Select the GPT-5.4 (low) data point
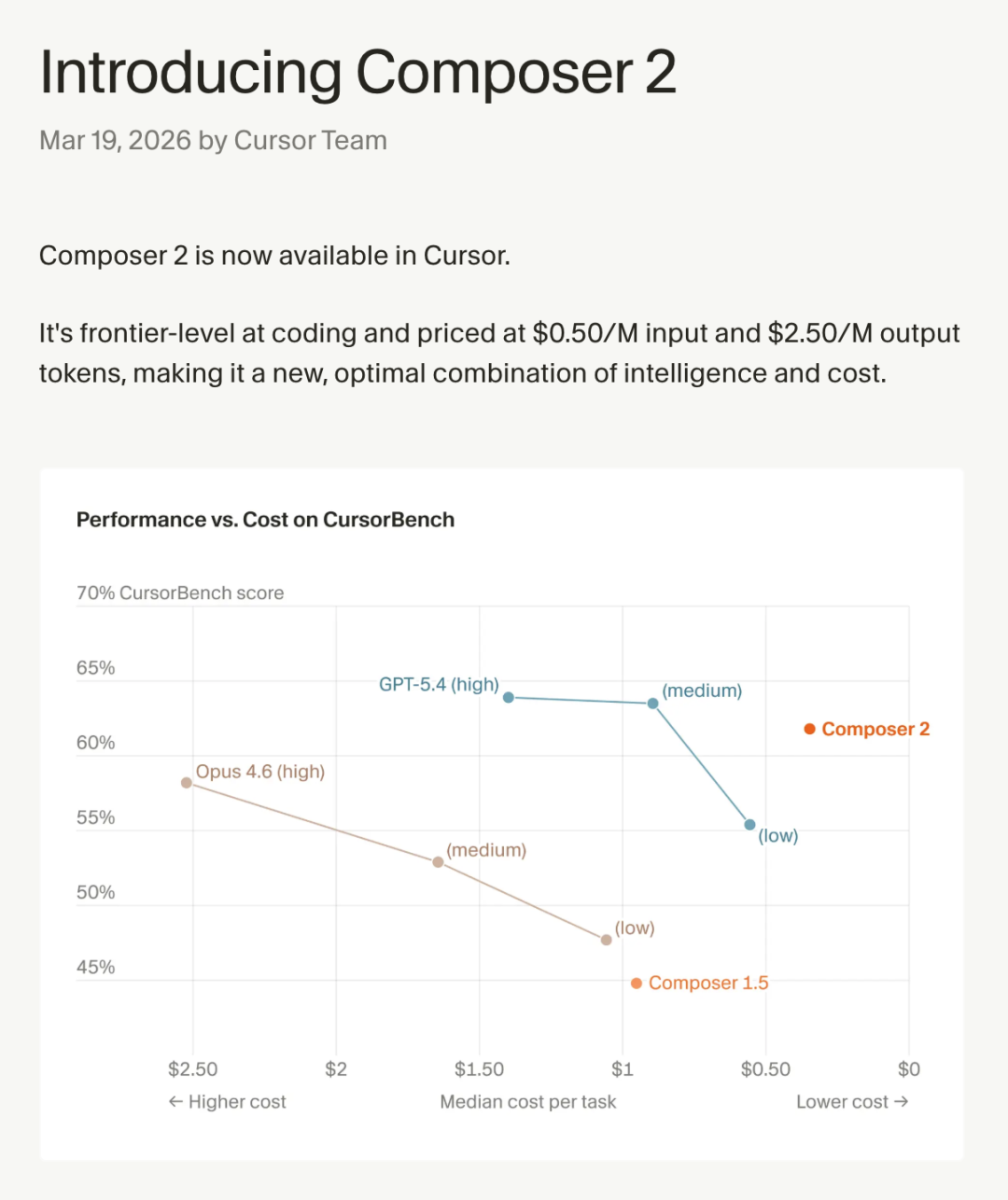 749,825
